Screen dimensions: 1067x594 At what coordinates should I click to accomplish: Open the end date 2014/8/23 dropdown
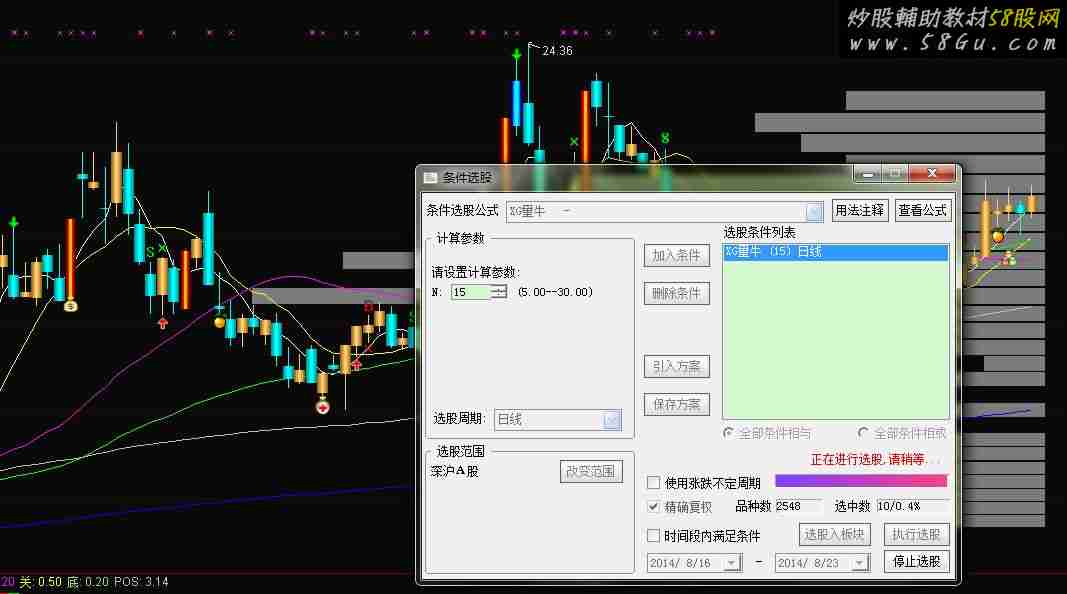pos(860,563)
